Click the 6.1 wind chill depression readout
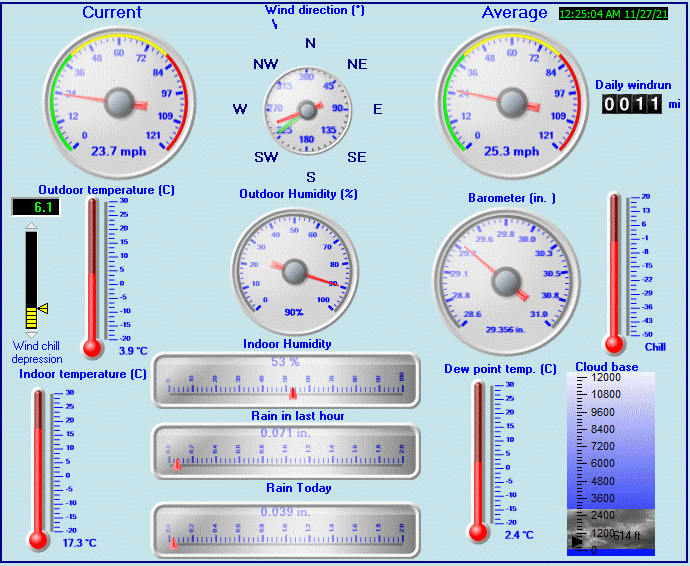The width and height of the screenshot is (690, 566). click(36, 207)
